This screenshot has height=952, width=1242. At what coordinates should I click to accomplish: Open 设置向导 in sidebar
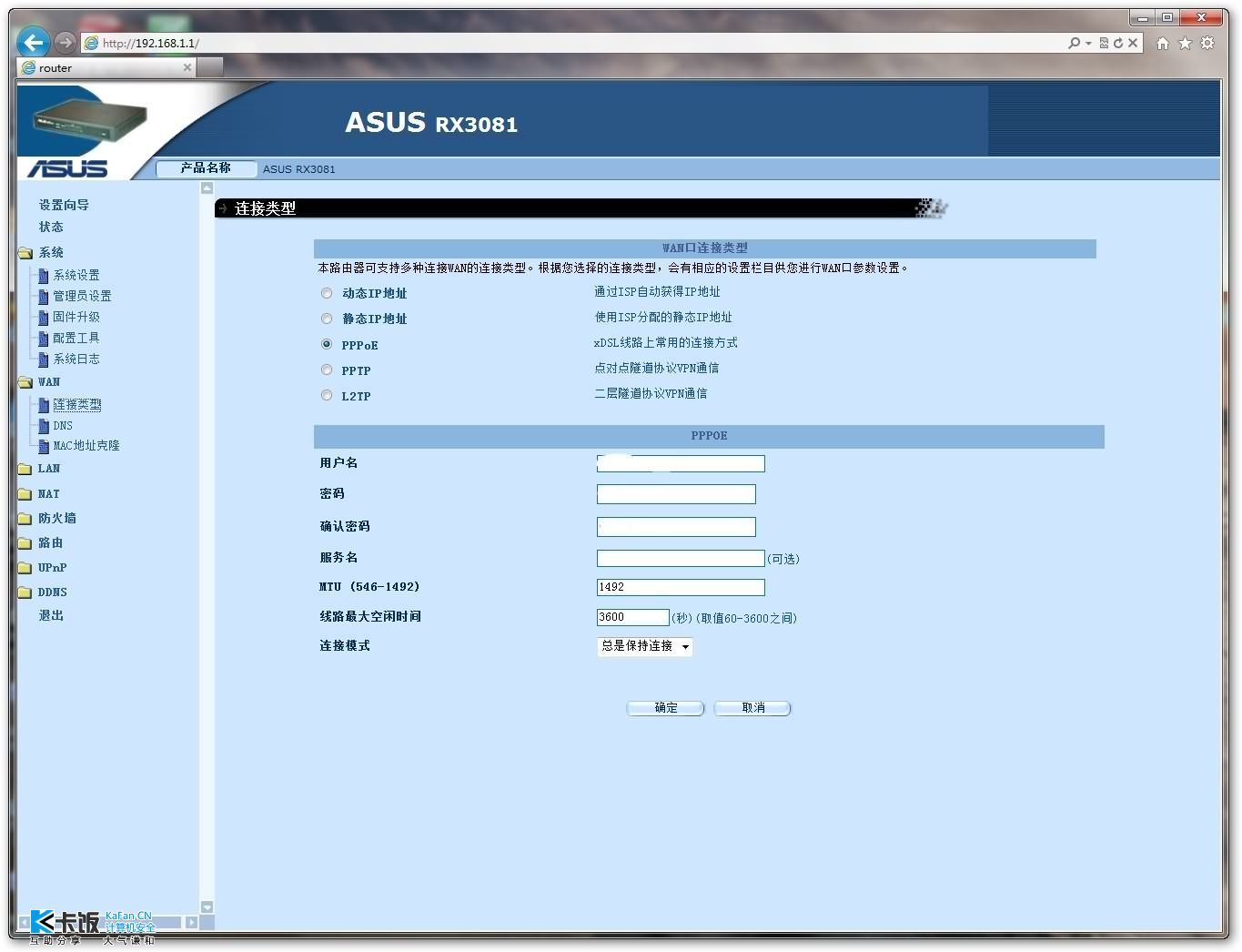click(64, 205)
